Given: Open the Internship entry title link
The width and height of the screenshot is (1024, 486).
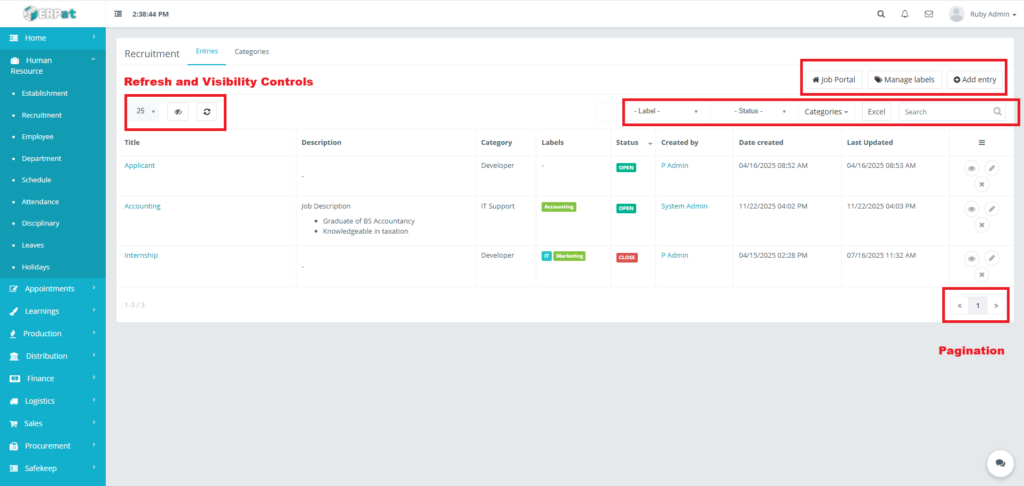Looking at the screenshot, I should tap(141, 255).
